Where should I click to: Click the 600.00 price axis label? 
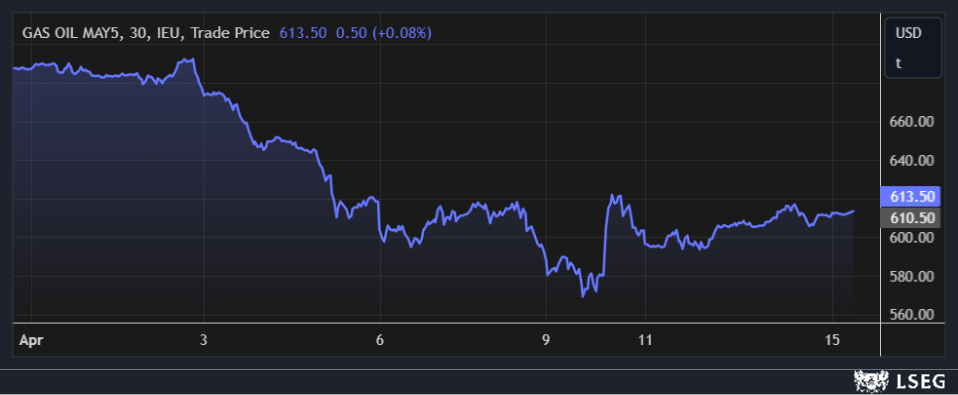(x=911, y=237)
